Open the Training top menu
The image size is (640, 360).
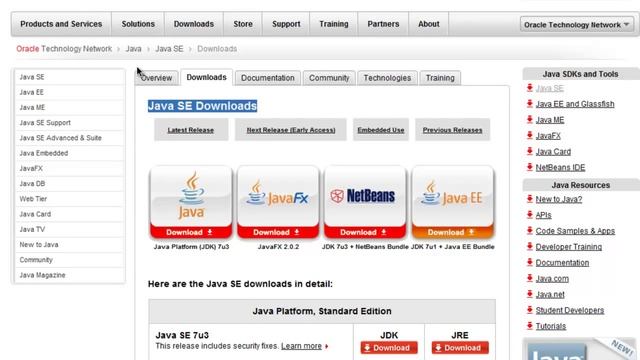click(334, 24)
